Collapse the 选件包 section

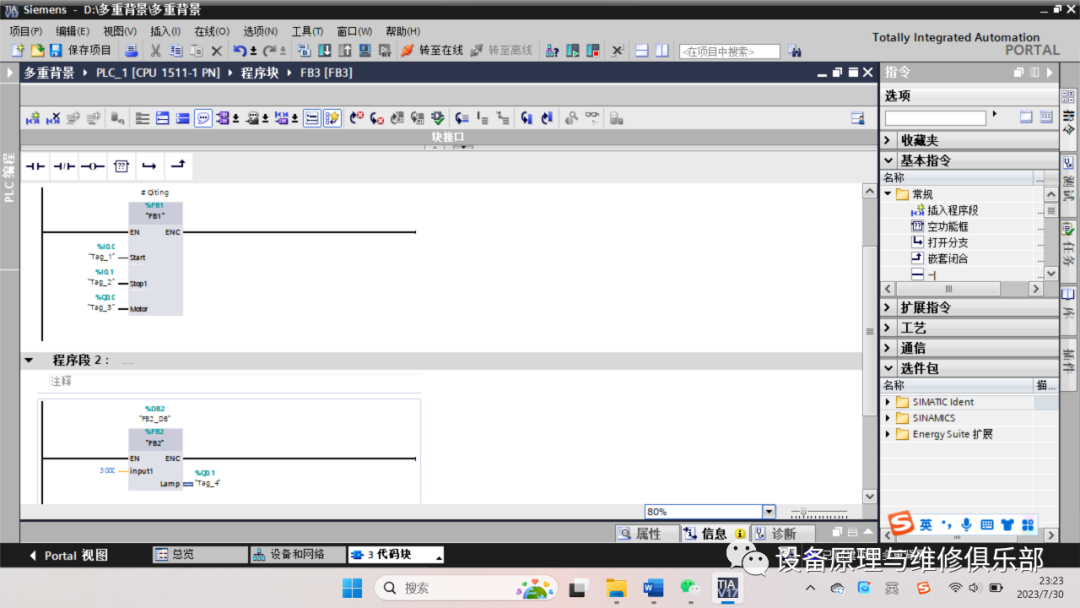point(888,368)
